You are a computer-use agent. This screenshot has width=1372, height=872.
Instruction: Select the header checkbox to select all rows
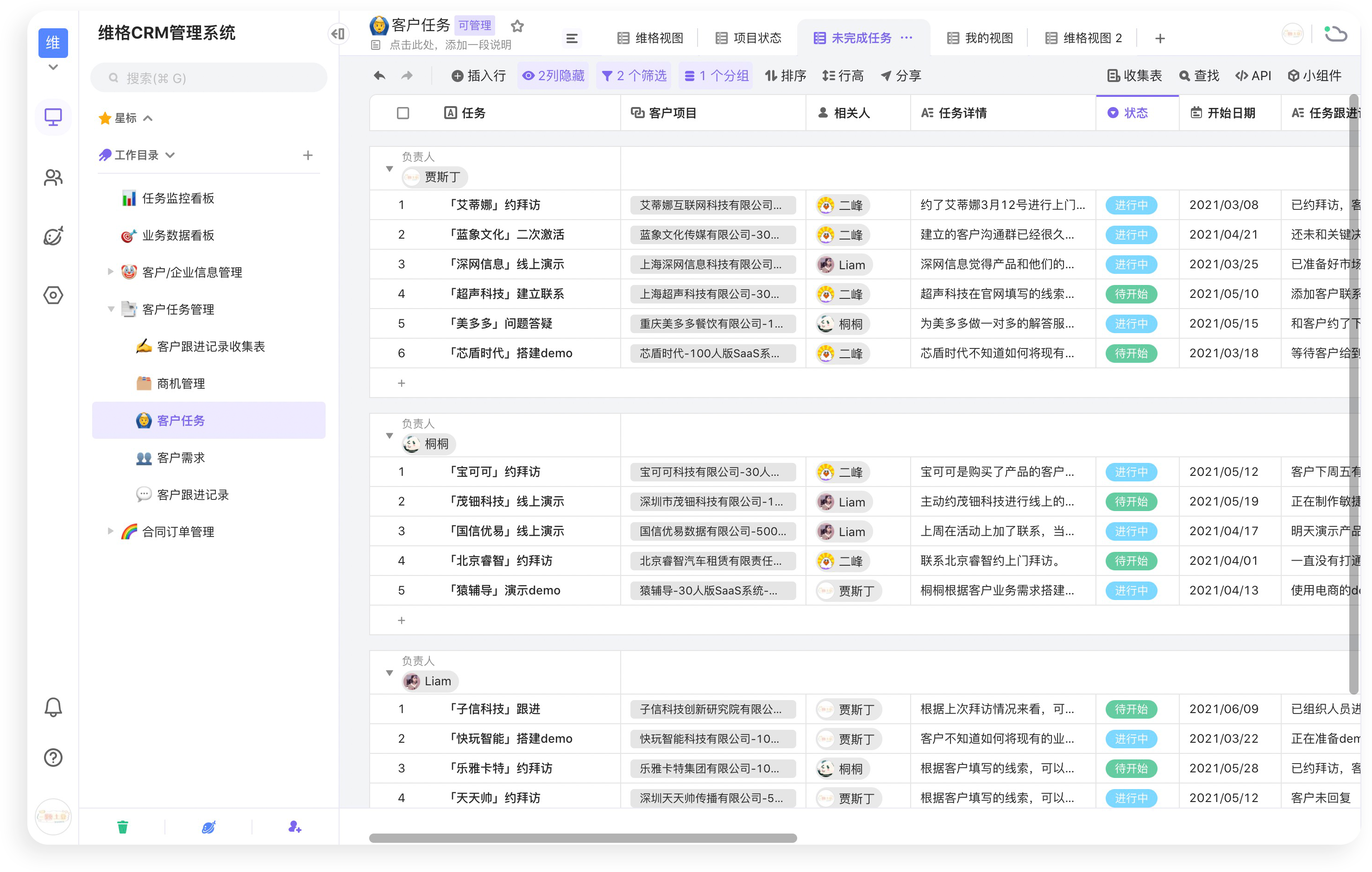[x=403, y=113]
